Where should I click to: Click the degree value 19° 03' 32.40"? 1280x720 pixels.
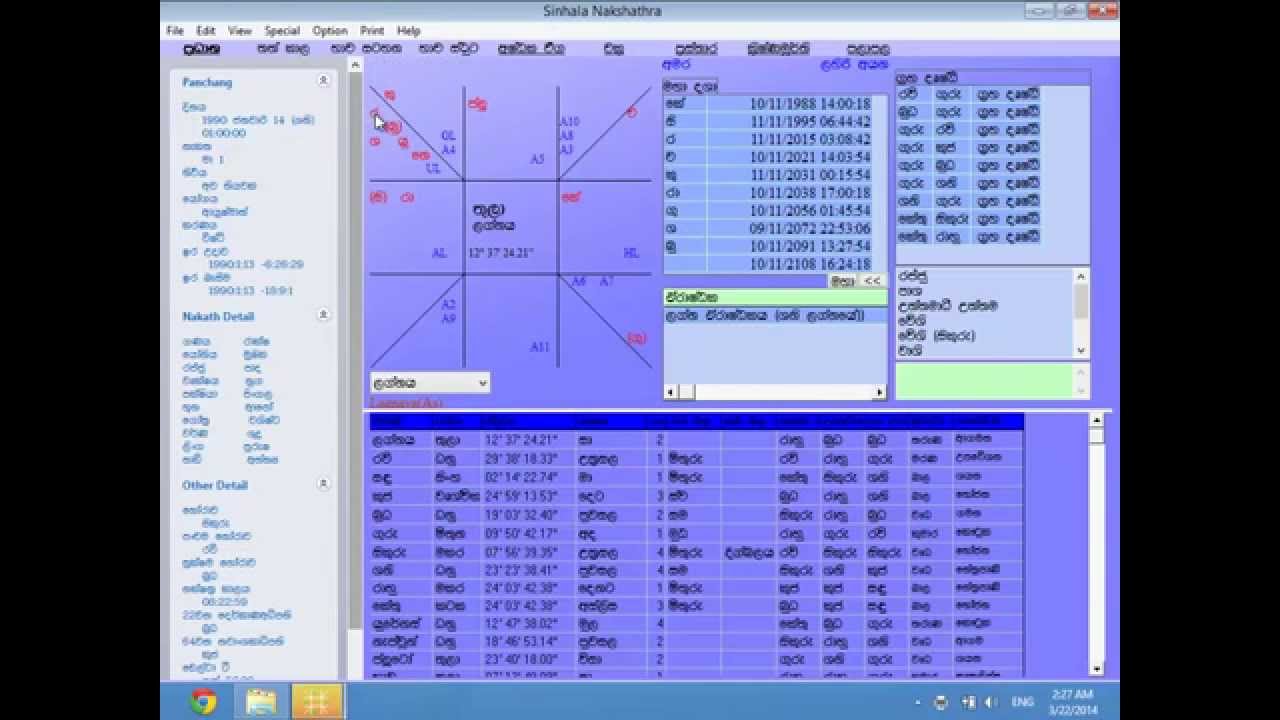[x=520, y=514]
